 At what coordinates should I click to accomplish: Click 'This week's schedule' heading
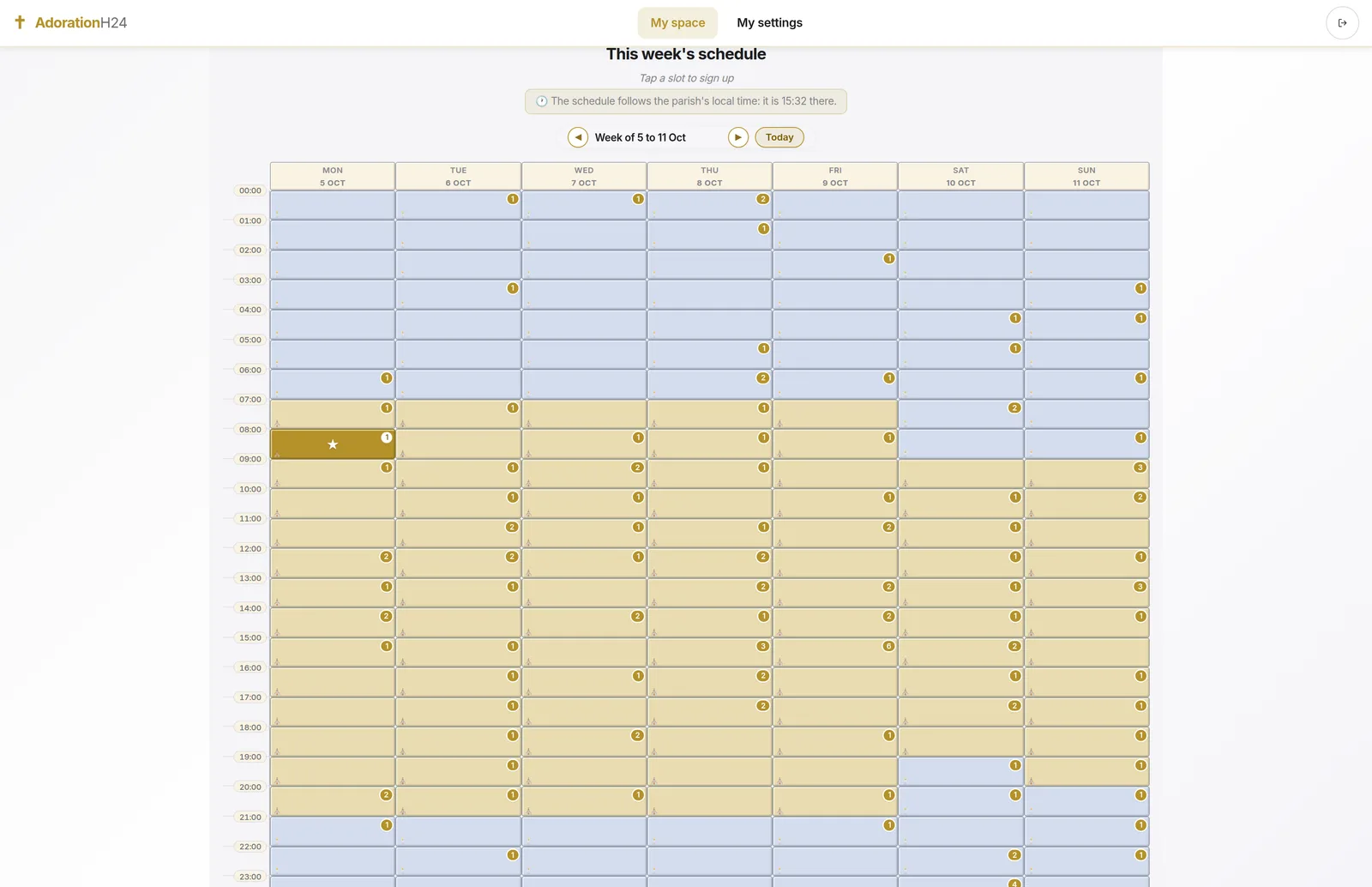pos(686,54)
